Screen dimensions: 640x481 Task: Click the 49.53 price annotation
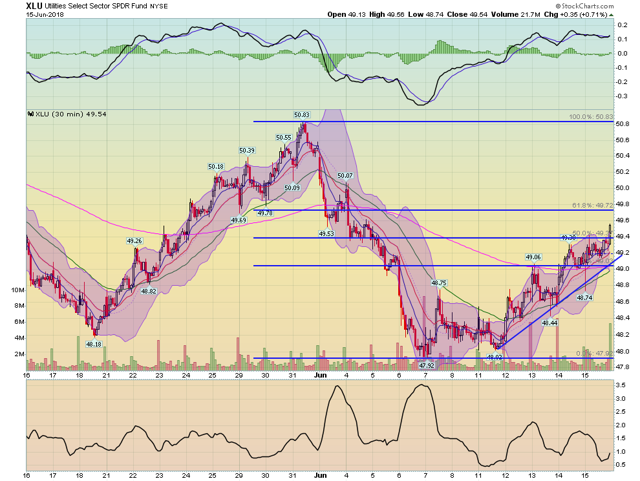click(327, 234)
